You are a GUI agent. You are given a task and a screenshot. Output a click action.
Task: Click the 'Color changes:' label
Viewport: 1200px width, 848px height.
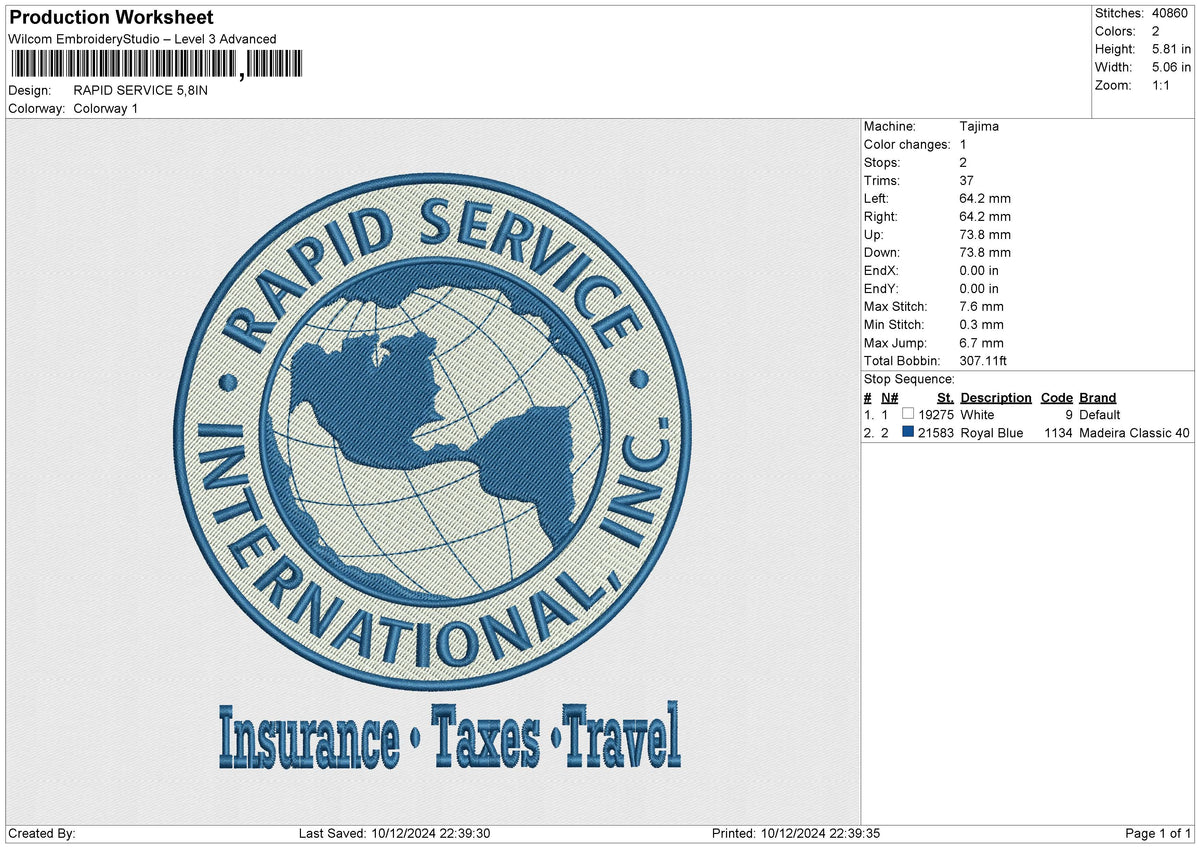(906, 144)
